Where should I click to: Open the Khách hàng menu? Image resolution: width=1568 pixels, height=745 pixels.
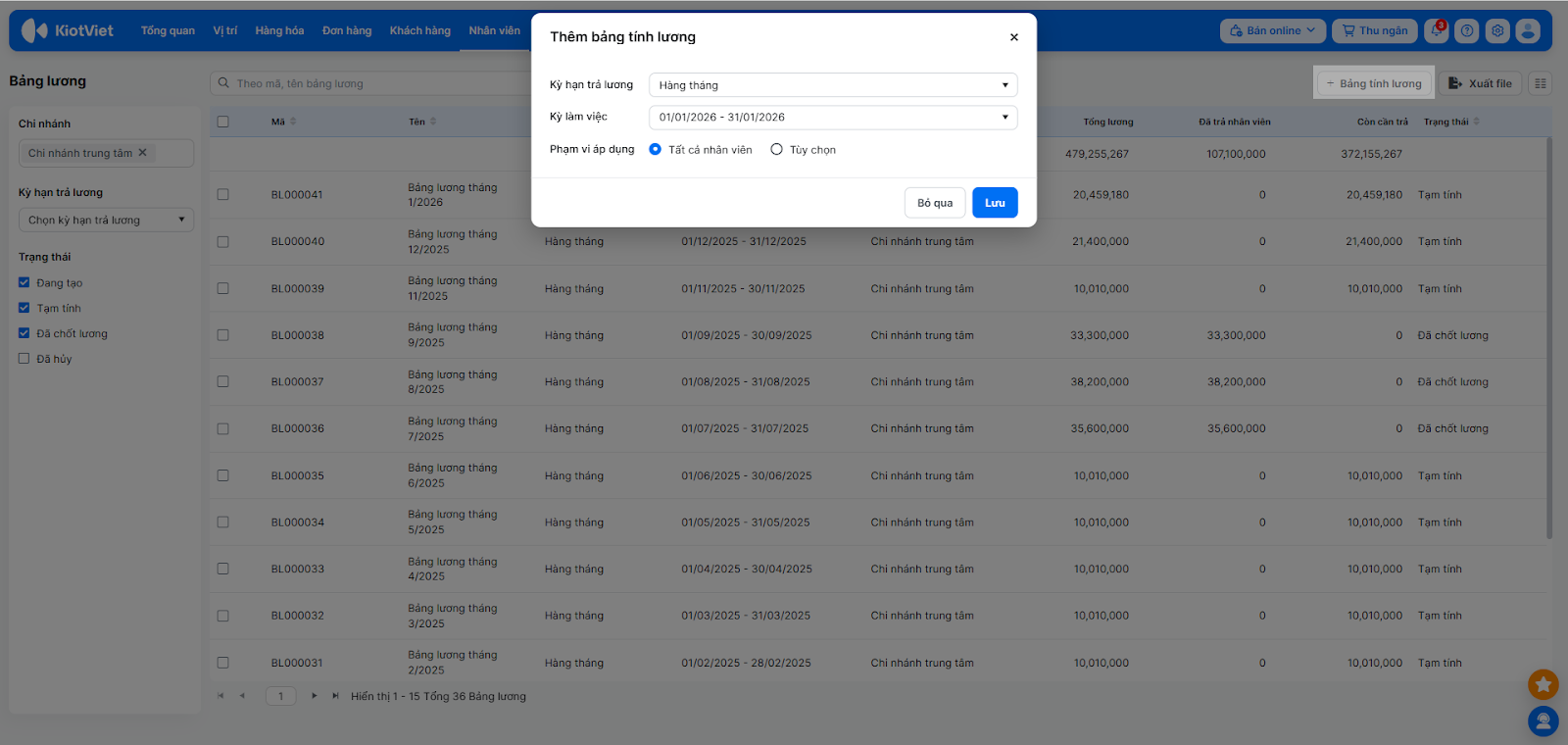pos(419,30)
